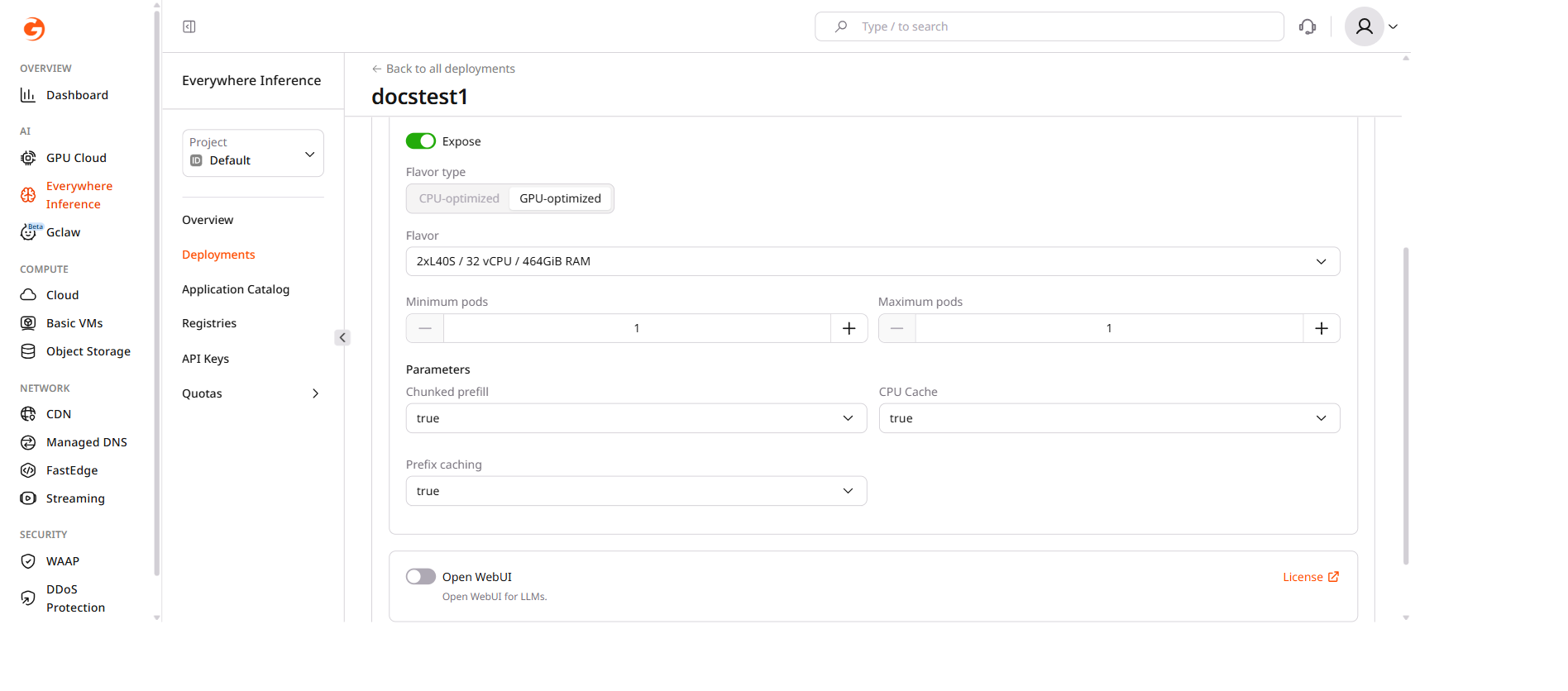Decrease Maximum pods value
This screenshot has width=1568, height=691.
(x=897, y=328)
